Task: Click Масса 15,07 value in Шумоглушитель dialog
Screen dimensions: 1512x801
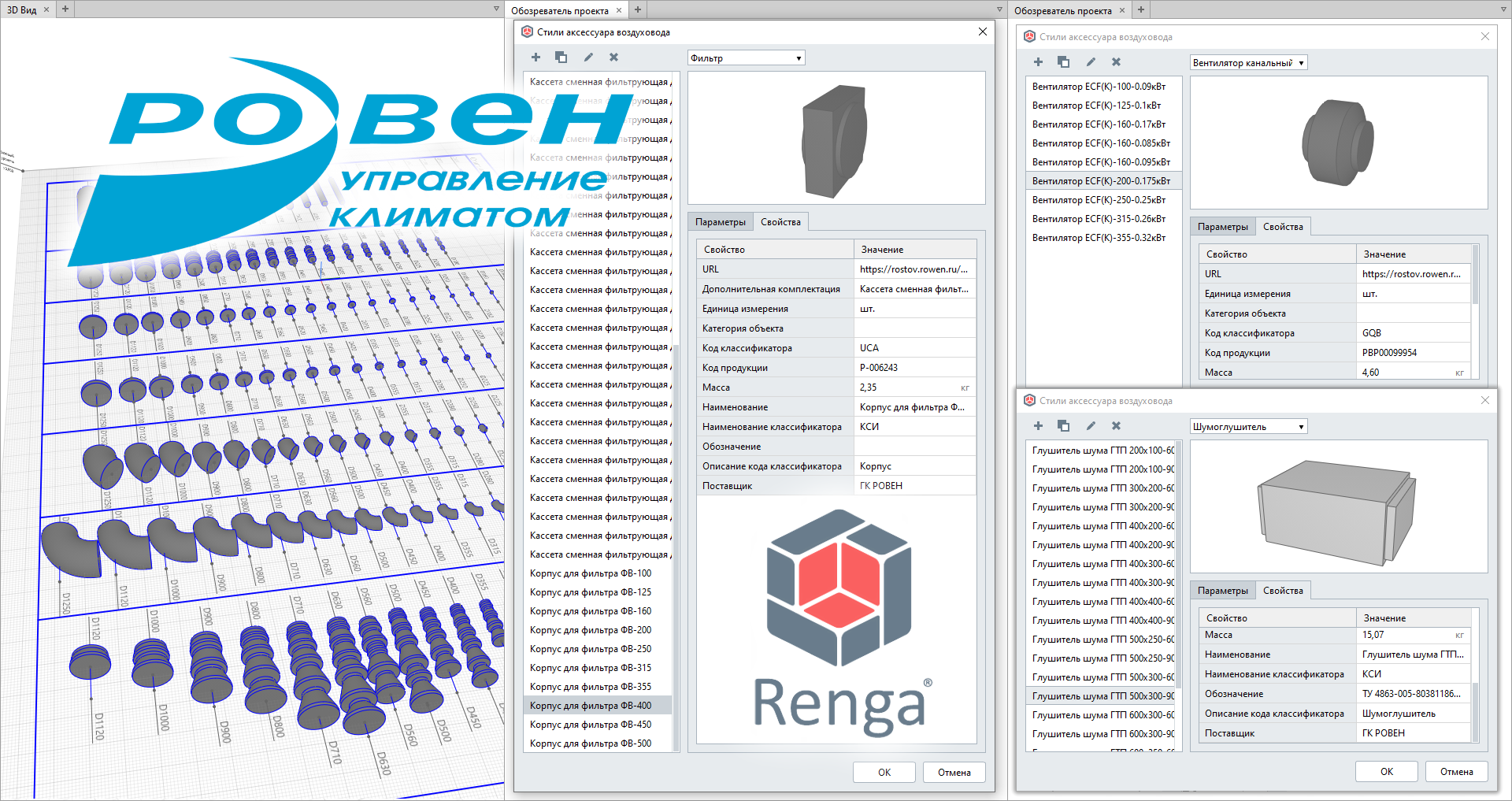Action: tap(1414, 635)
